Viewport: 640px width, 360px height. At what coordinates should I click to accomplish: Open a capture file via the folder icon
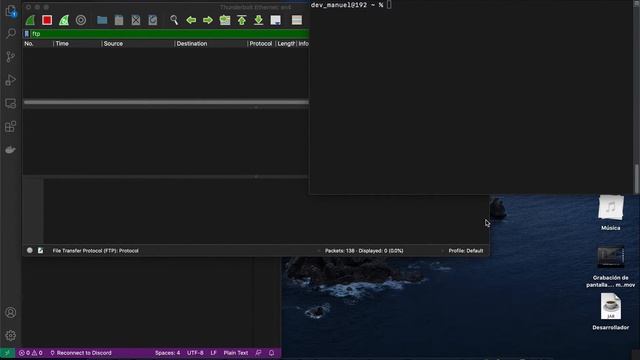[102, 20]
